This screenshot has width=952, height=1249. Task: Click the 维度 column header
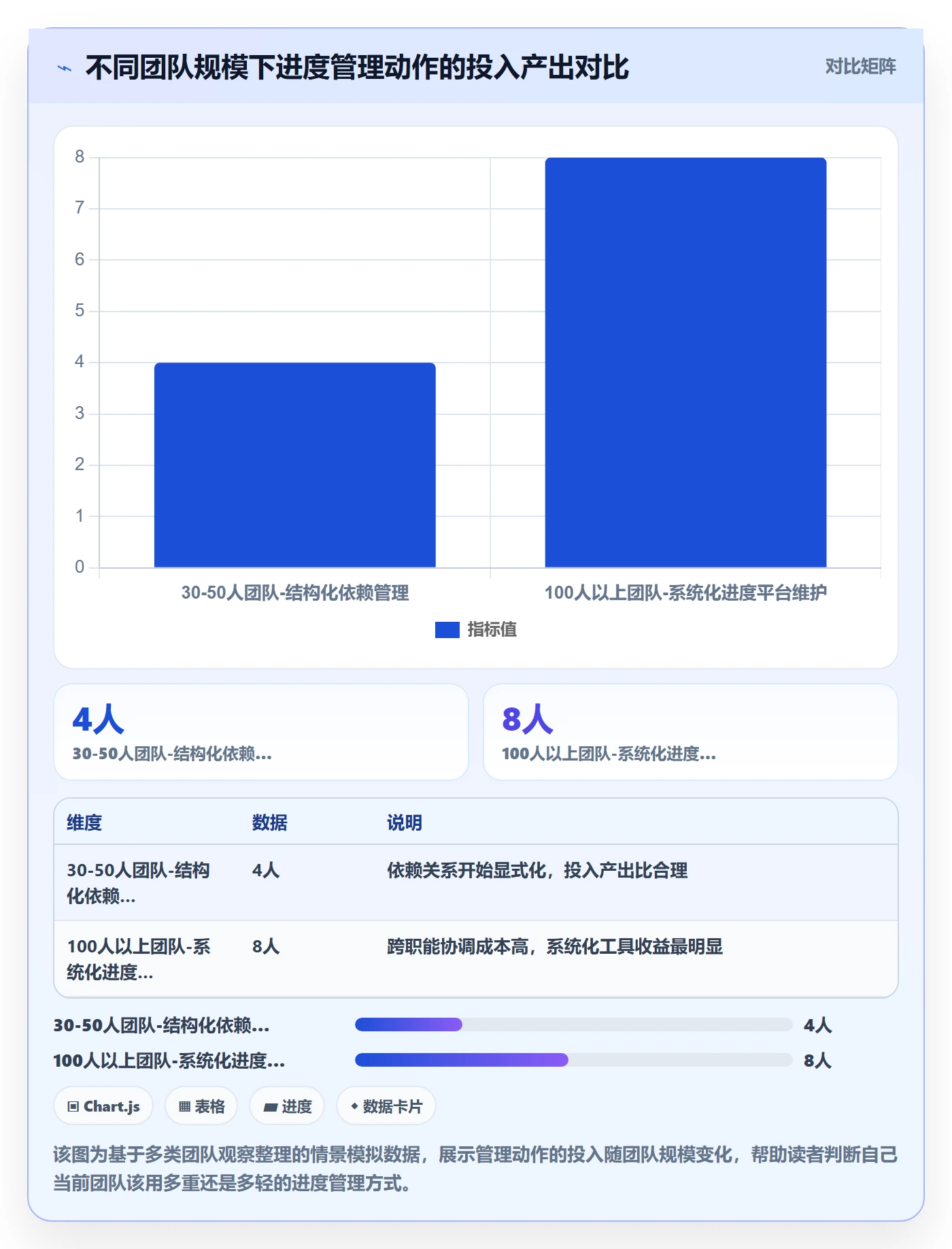[84, 822]
